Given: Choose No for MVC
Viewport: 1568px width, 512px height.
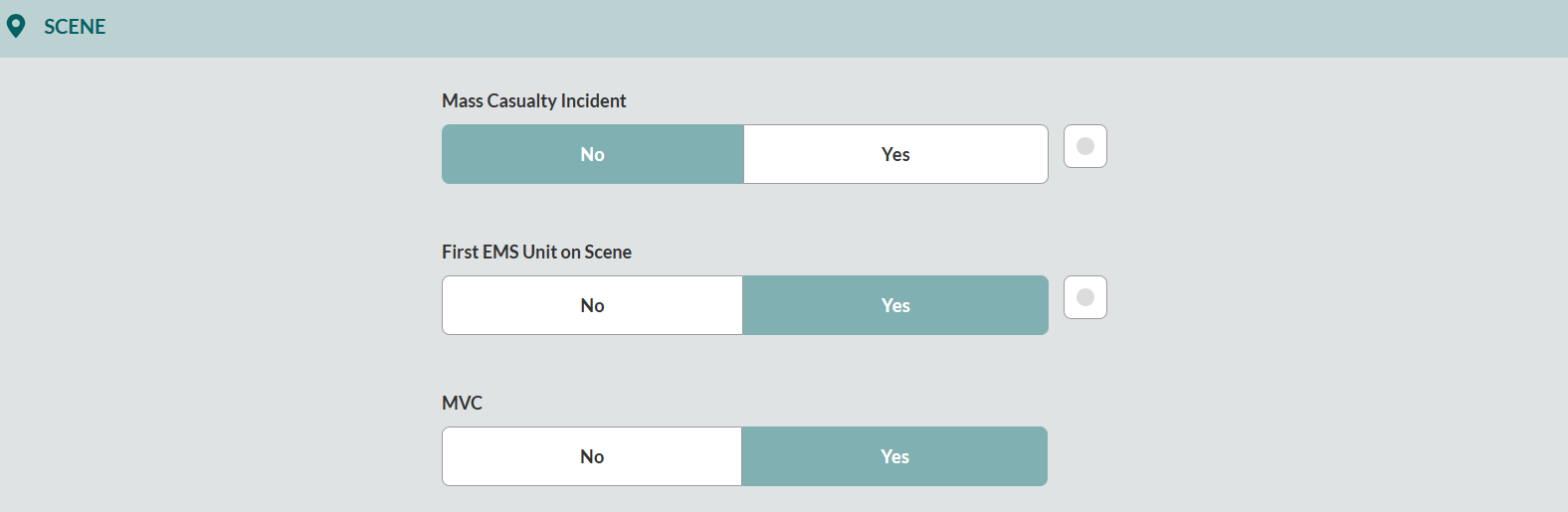Looking at the screenshot, I should pyautogui.click(x=592, y=456).
